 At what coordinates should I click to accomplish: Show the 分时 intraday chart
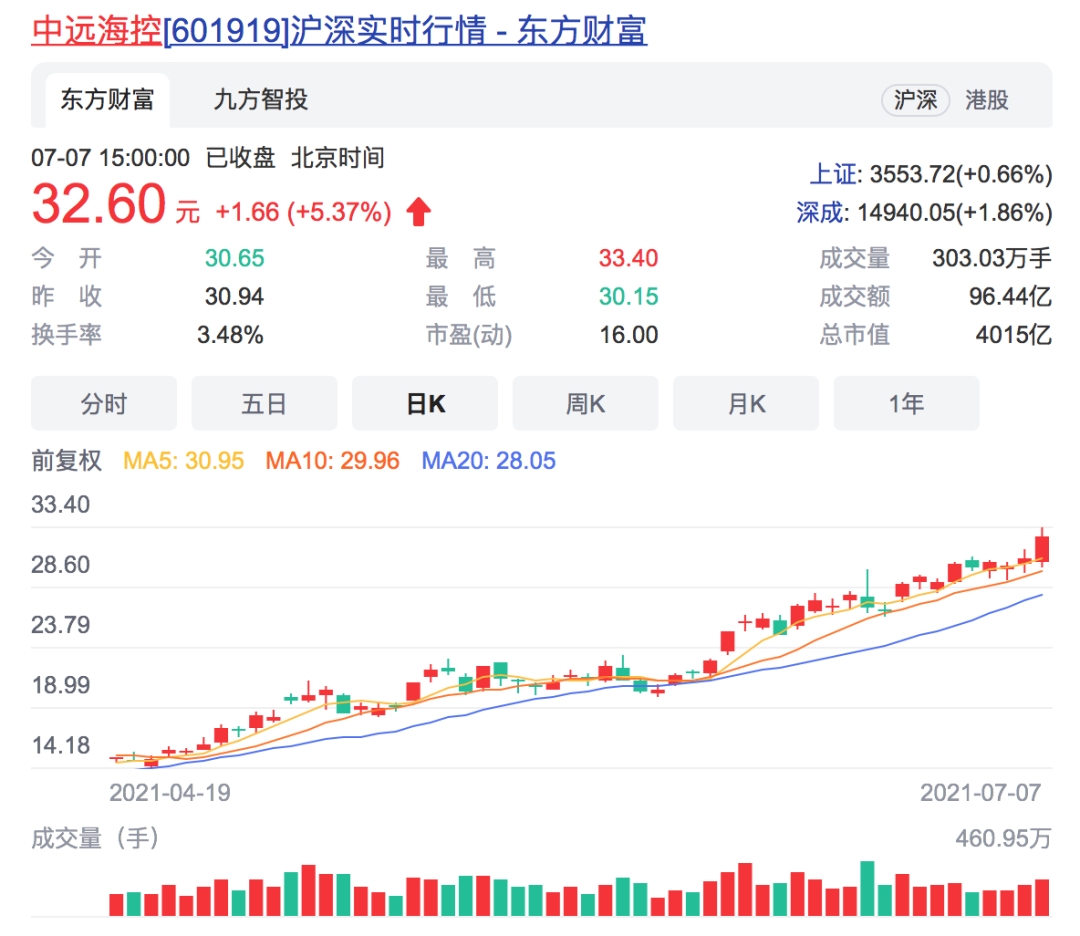pos(104,404)
